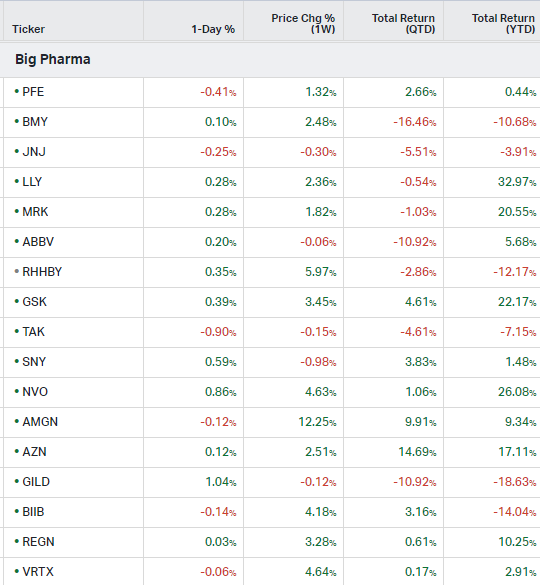
Task: Sort by the Ticker column header
Action: tap(28, 29)
